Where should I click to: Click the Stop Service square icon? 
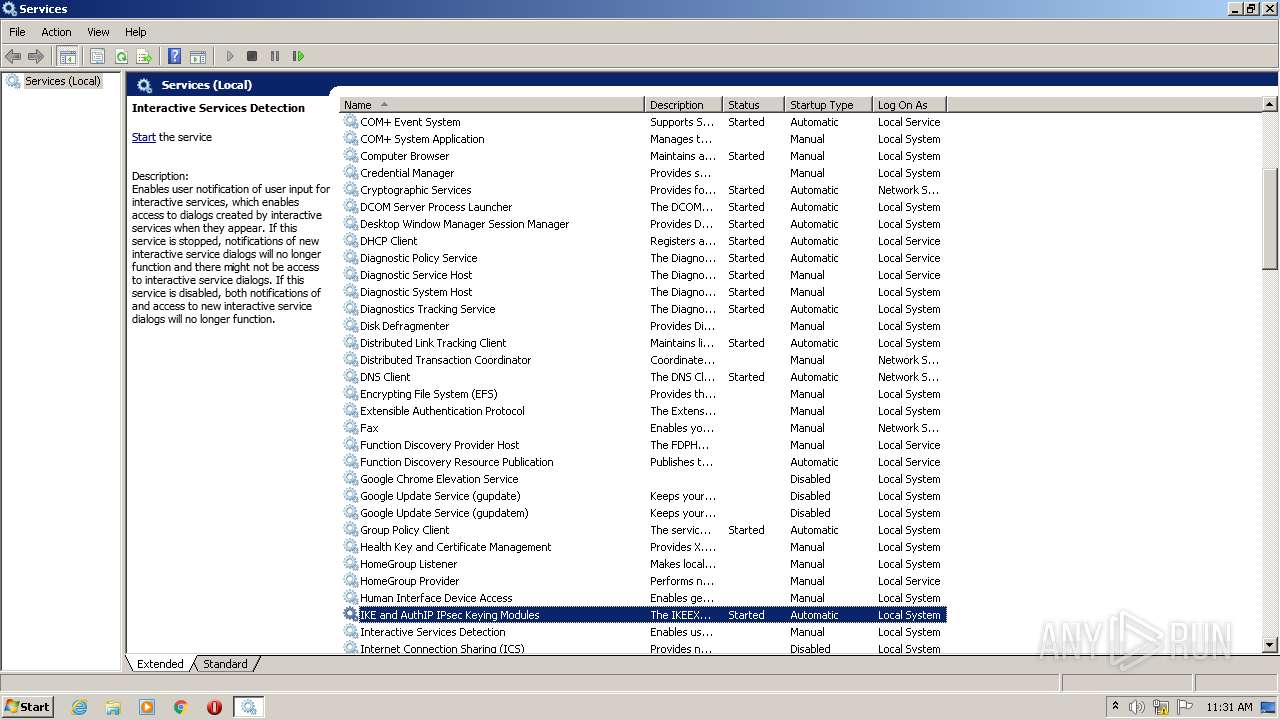pyautogui.click(x=252, y=57)
